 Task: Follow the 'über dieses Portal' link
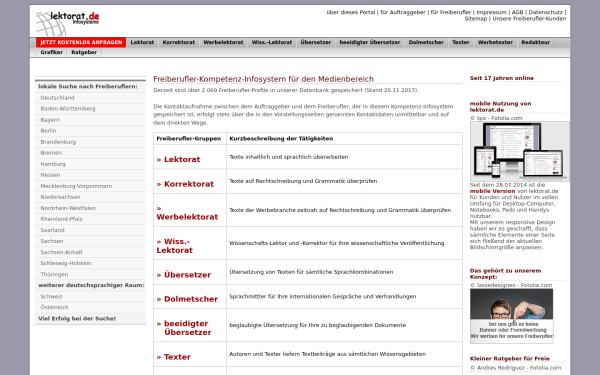pyautogui.click(x=351, y=12)
